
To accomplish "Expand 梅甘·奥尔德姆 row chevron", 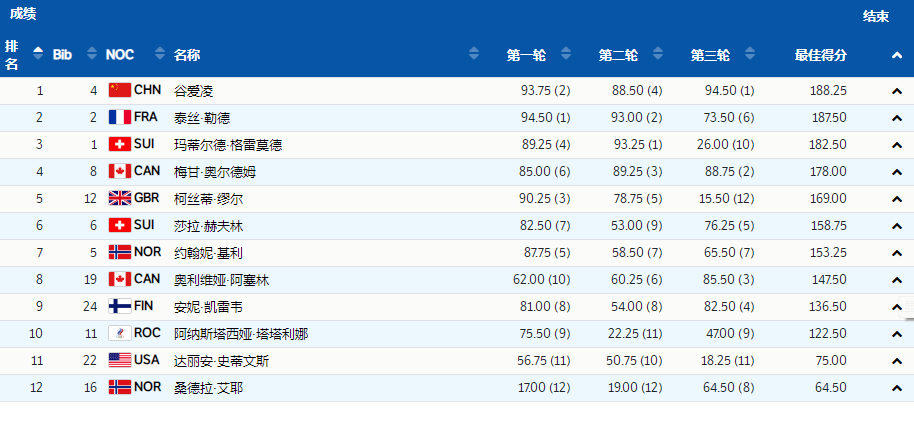I will click(x=897, y=172).
